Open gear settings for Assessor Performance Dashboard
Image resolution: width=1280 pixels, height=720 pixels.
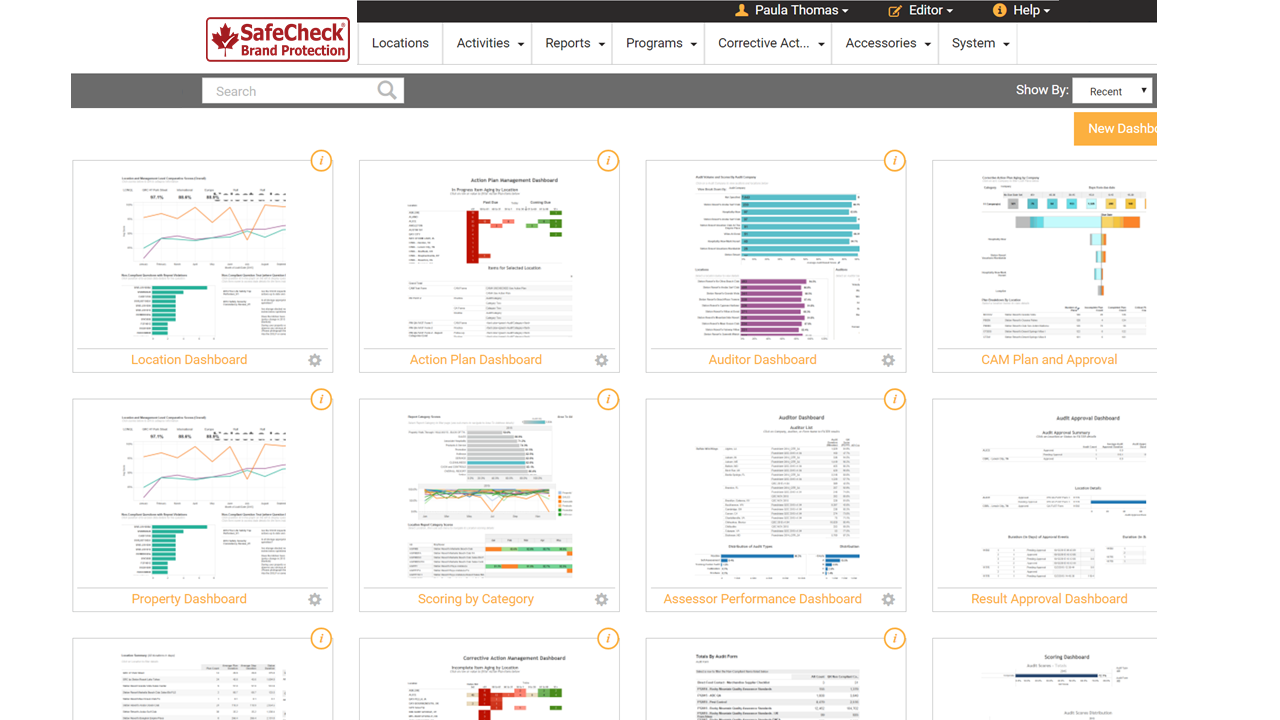(x=888, y=599)
